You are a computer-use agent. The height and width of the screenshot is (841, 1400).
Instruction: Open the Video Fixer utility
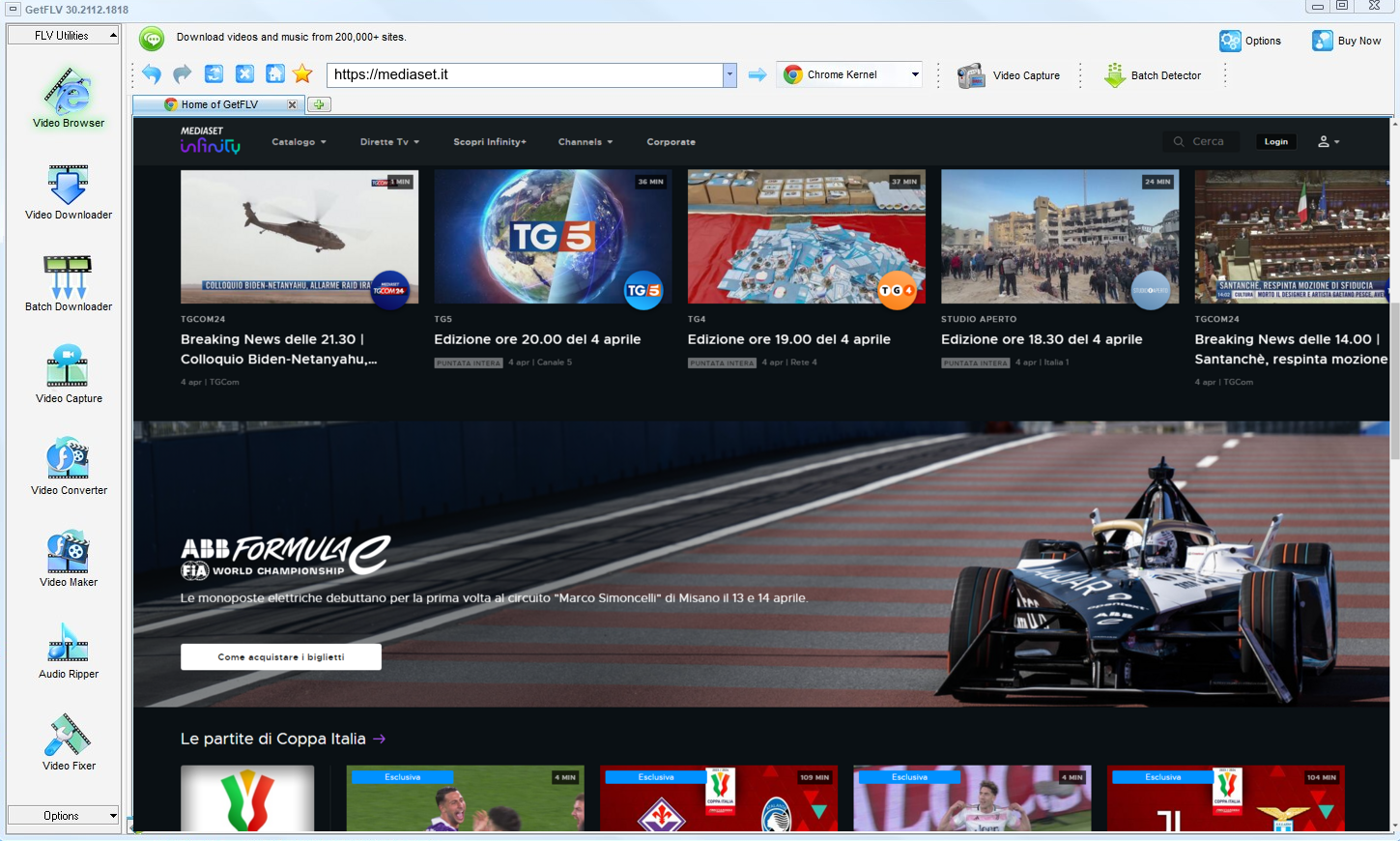[x=68, y=741]
